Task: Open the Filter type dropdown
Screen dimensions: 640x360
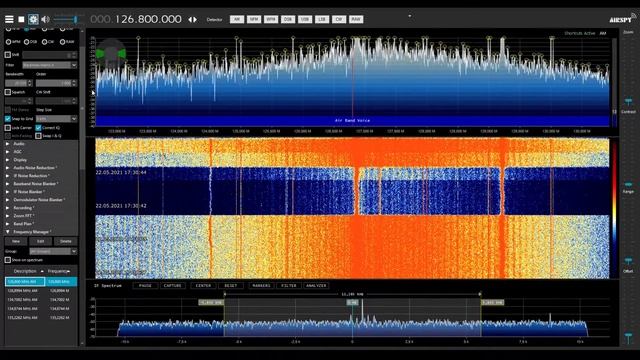Action: pos(49,65)
